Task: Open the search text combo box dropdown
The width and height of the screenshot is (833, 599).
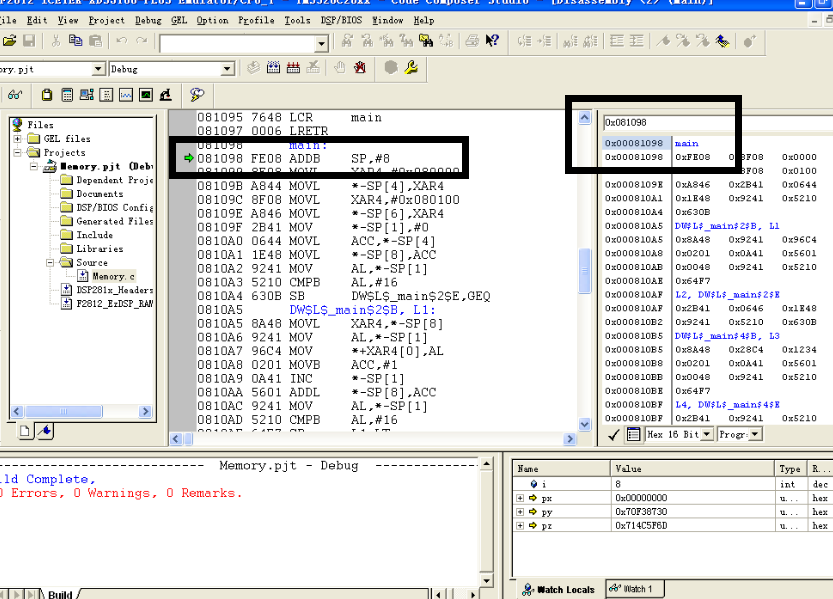Action: (321, 44)
